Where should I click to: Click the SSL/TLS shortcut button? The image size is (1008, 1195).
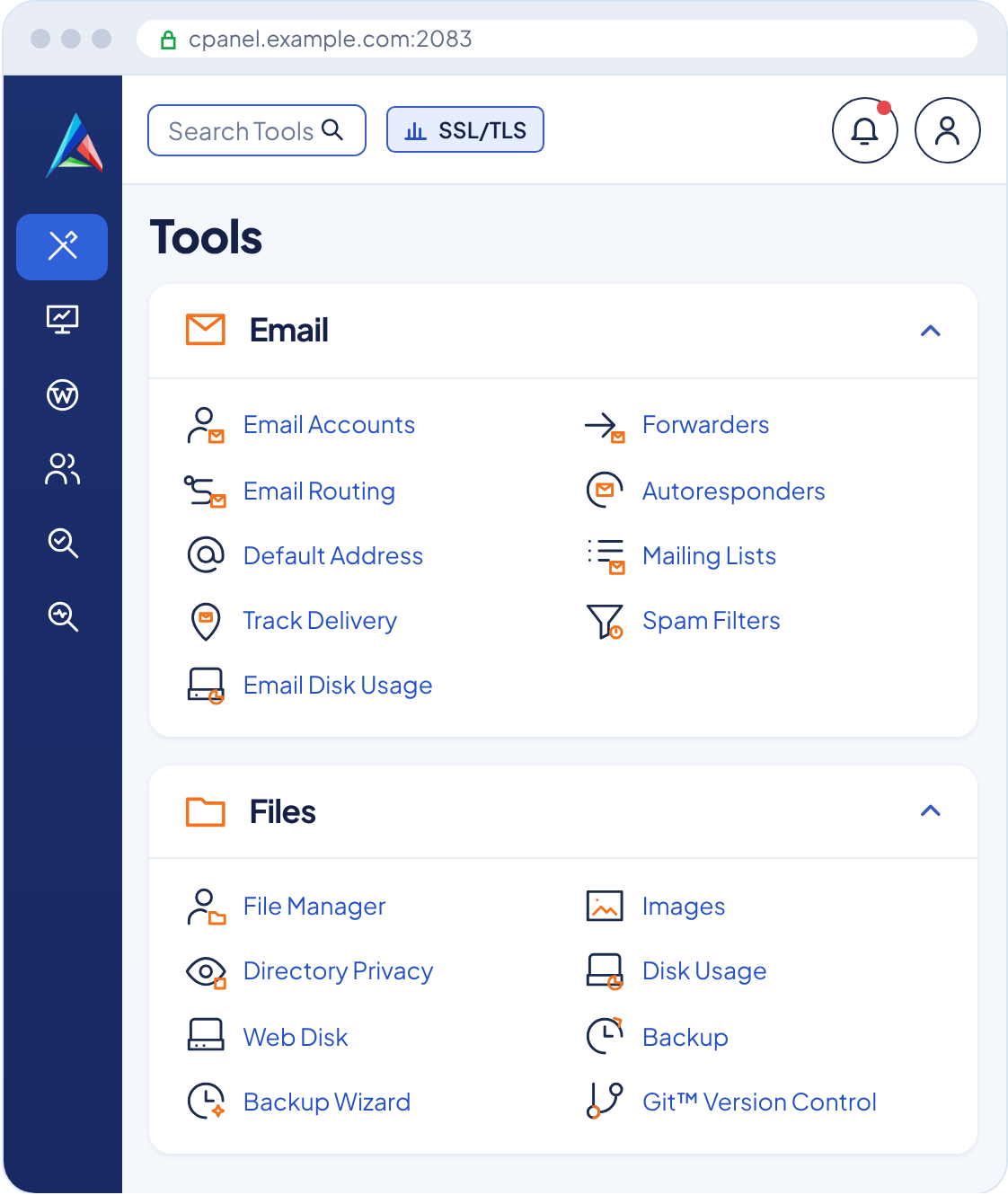(465, 130)
